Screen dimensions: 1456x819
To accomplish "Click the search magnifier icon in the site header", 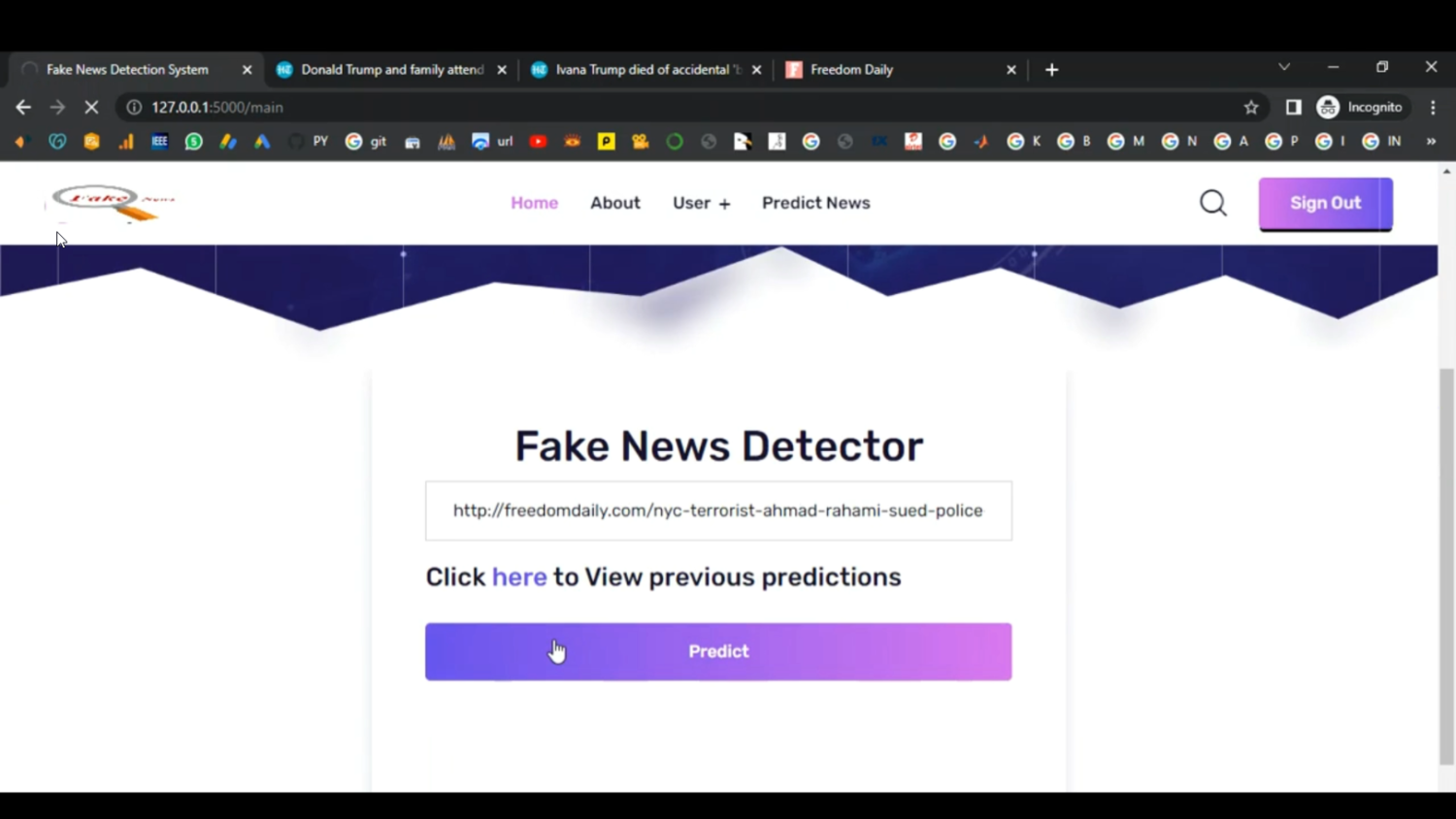I will click(1213, 203).
